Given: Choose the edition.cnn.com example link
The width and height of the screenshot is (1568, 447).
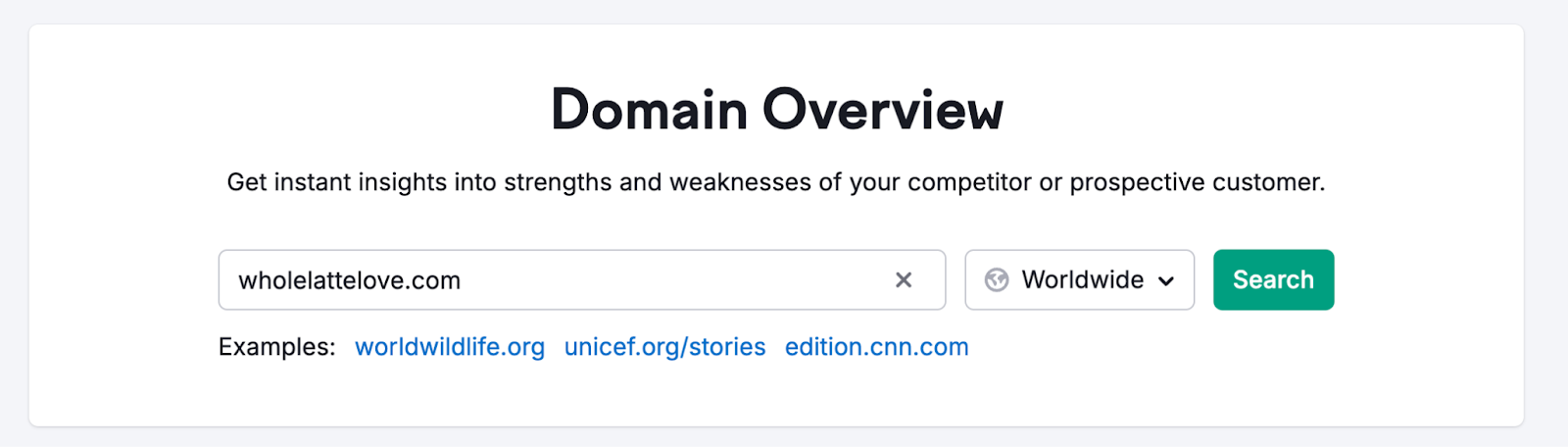Looking at the screenshot, I should point(876,347).
